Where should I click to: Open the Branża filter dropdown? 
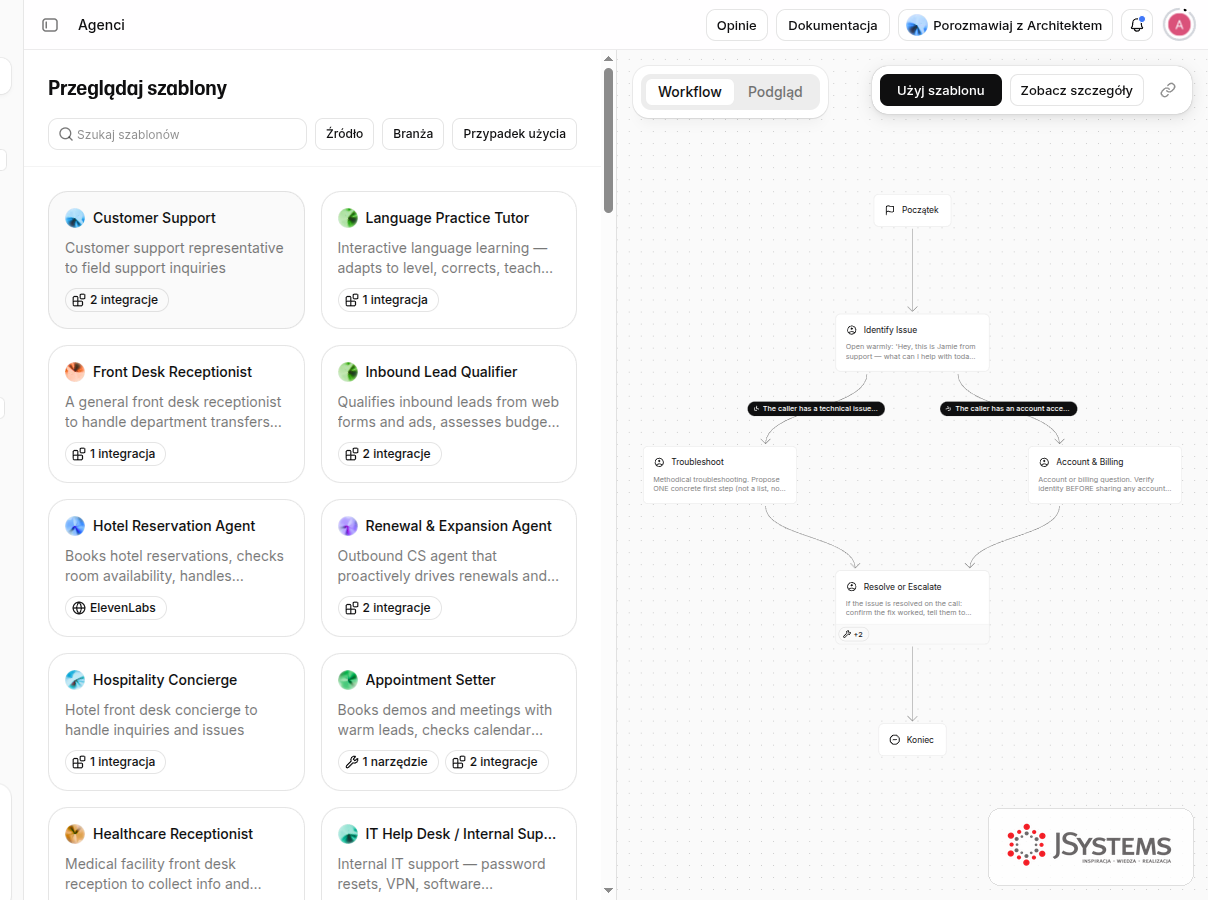click(x=413, y=134)
